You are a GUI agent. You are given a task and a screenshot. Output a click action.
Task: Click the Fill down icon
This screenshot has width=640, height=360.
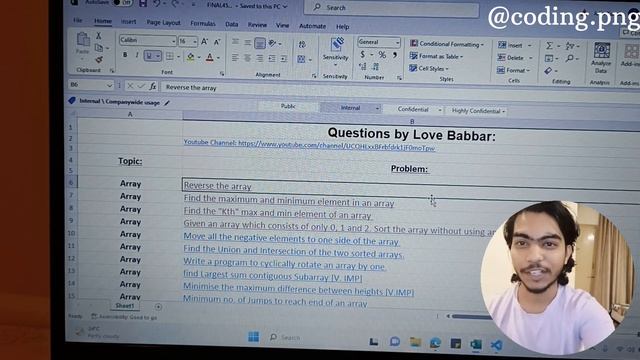pyautogui.click(x=549, y=58)
